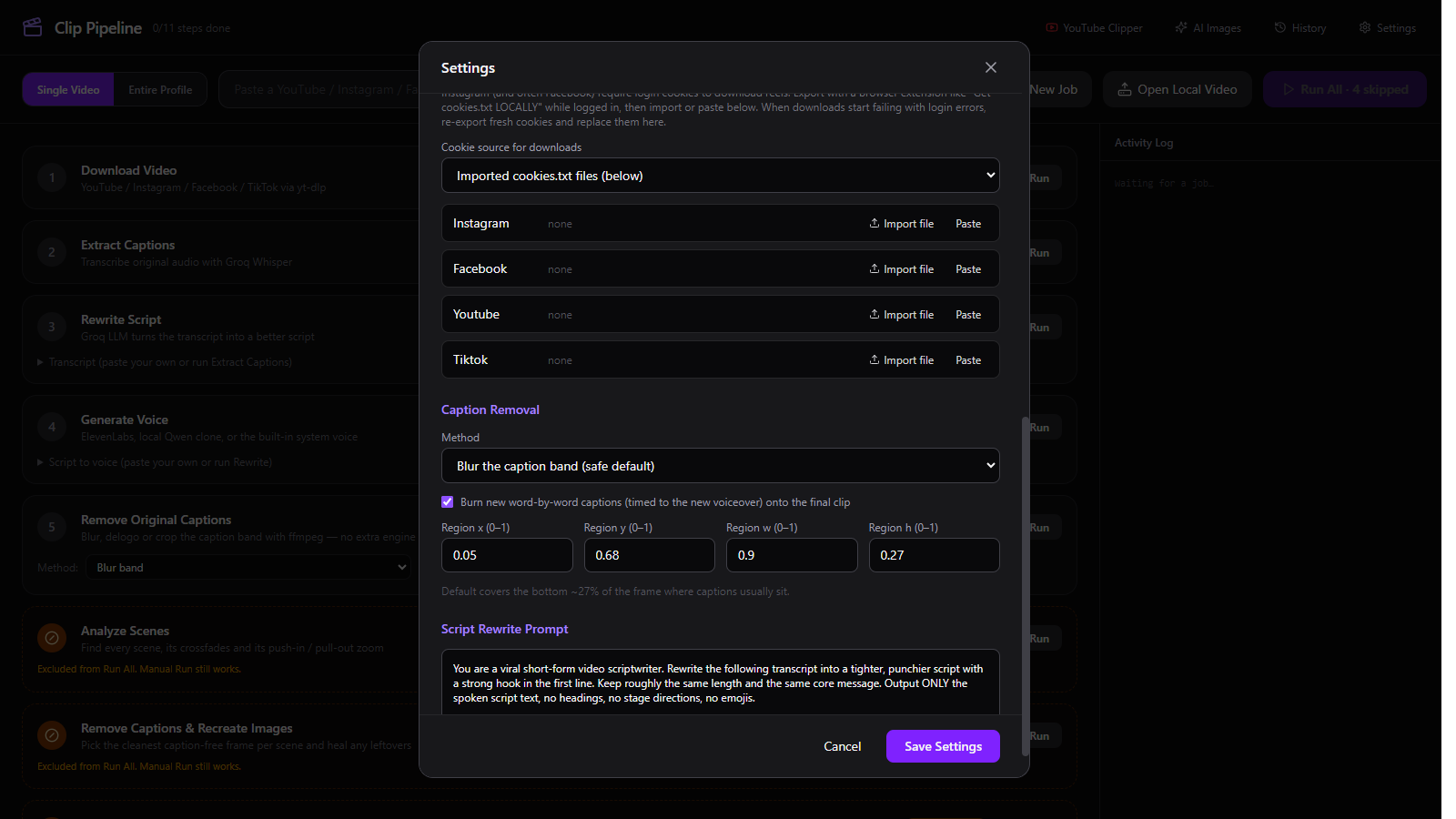Click the Script Rewrite Prompt section heading

click(505, 629)
